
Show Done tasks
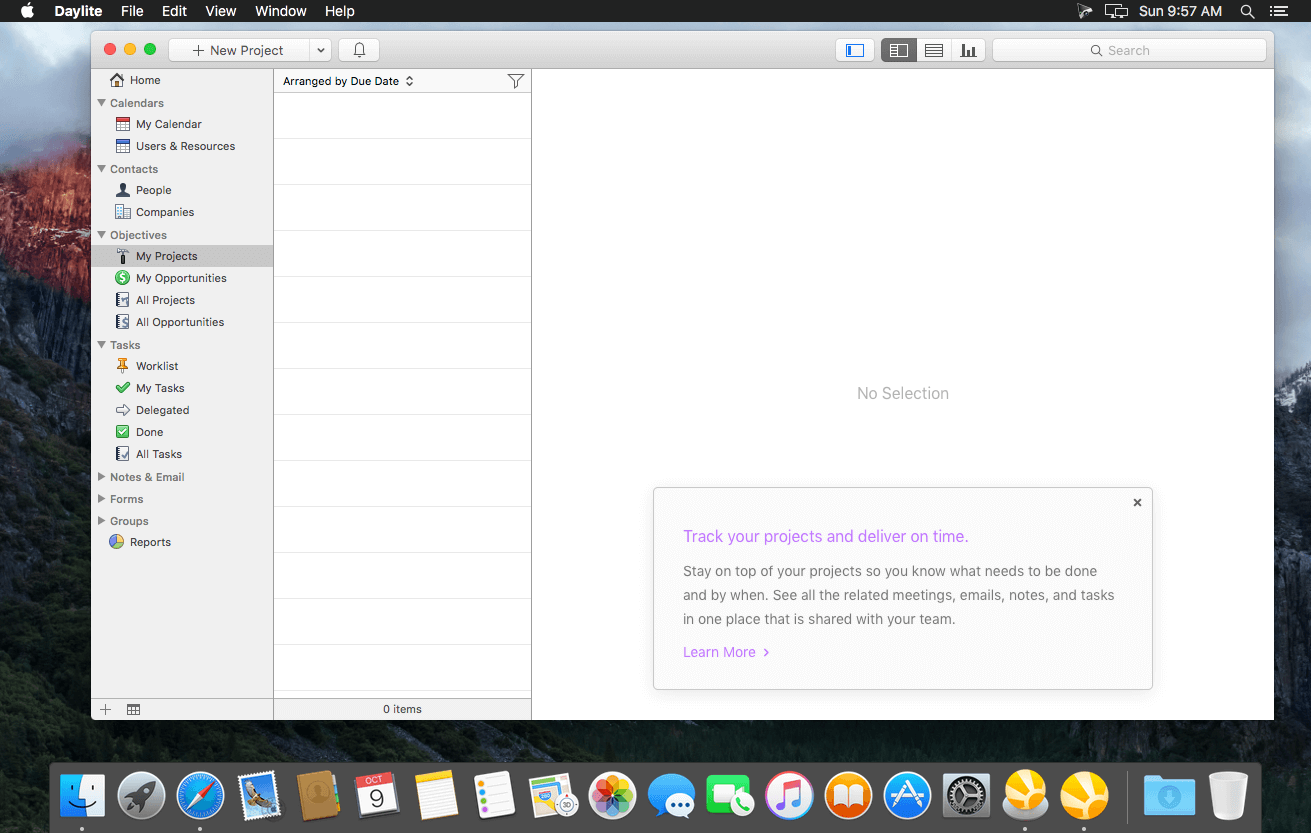(140, 432)
